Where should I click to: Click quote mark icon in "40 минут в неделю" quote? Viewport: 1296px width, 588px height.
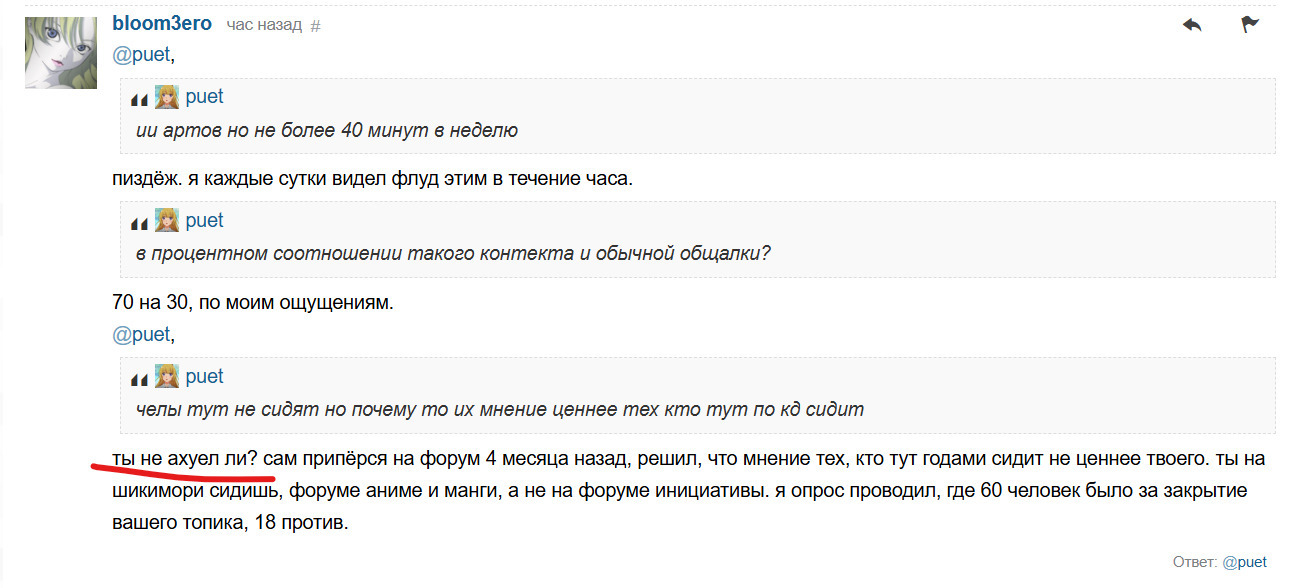pos(140,99)
